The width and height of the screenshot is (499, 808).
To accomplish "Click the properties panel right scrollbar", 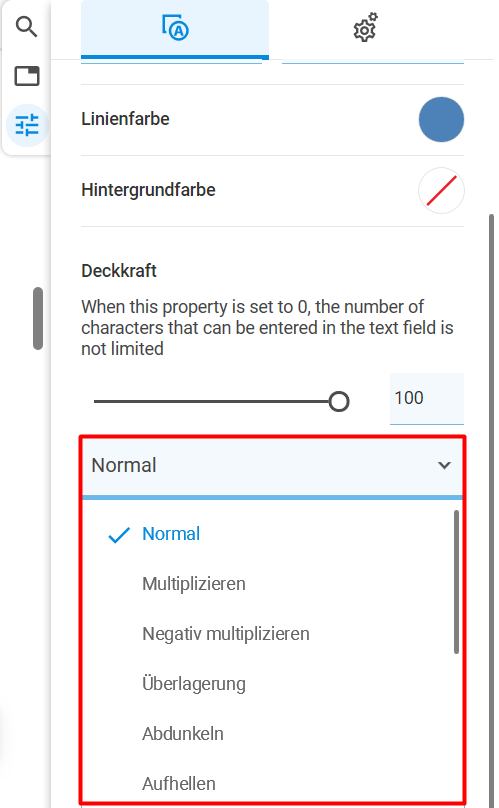I will coord(491,510).
